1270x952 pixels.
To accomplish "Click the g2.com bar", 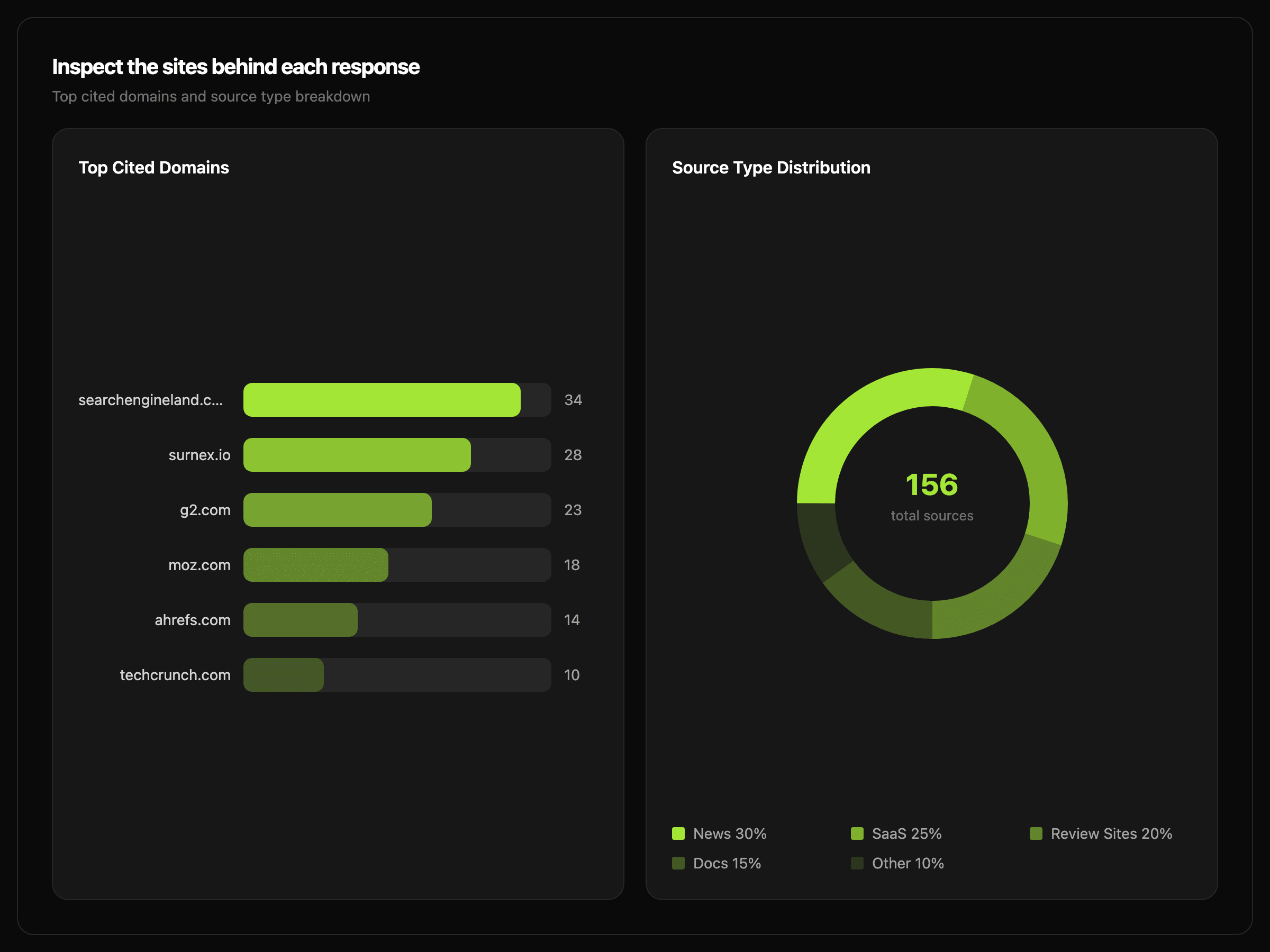I will (x=337, y=510).
